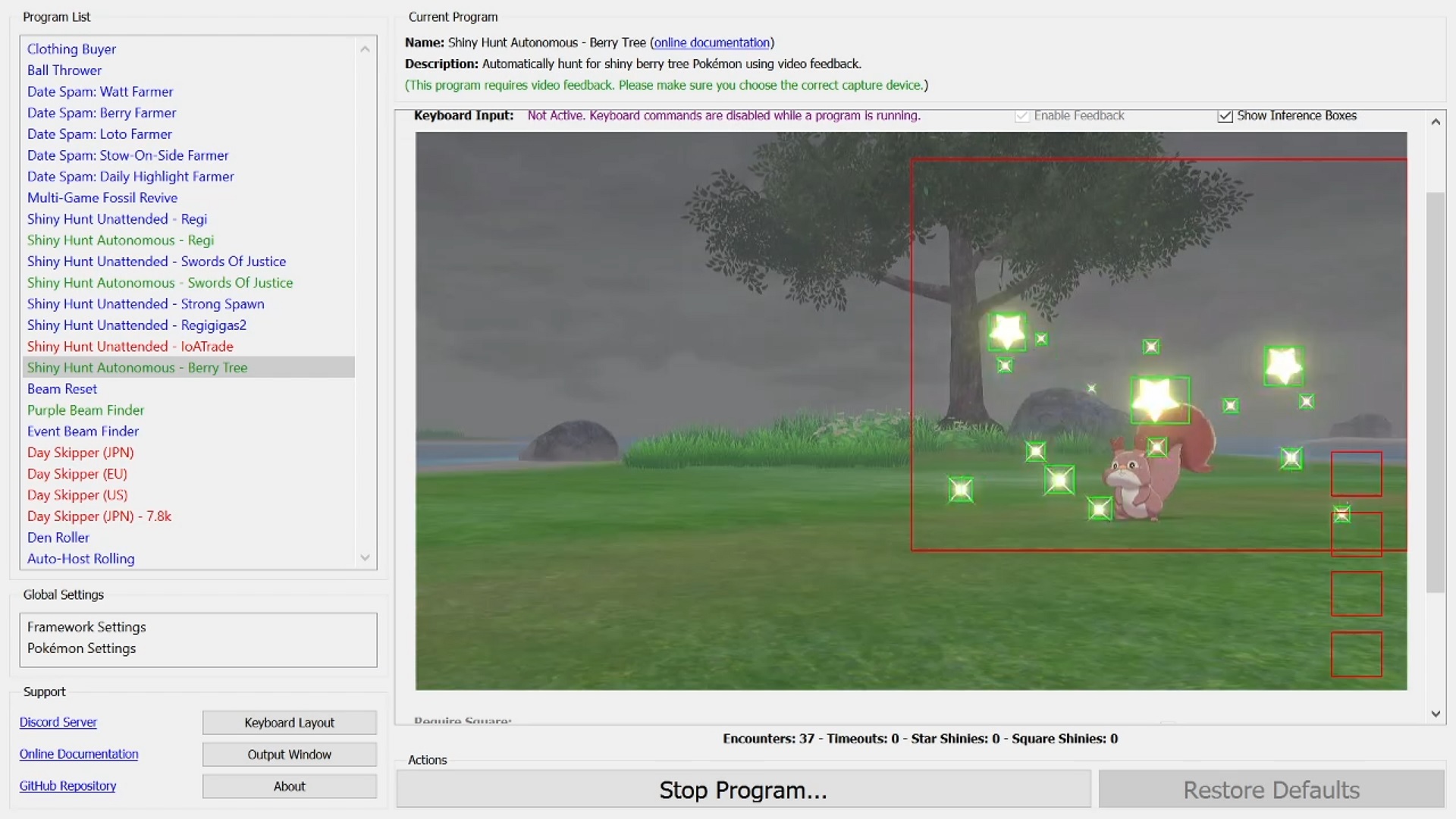Open Framework Settings
The image size is (1456, 819).
pos(86,627)
